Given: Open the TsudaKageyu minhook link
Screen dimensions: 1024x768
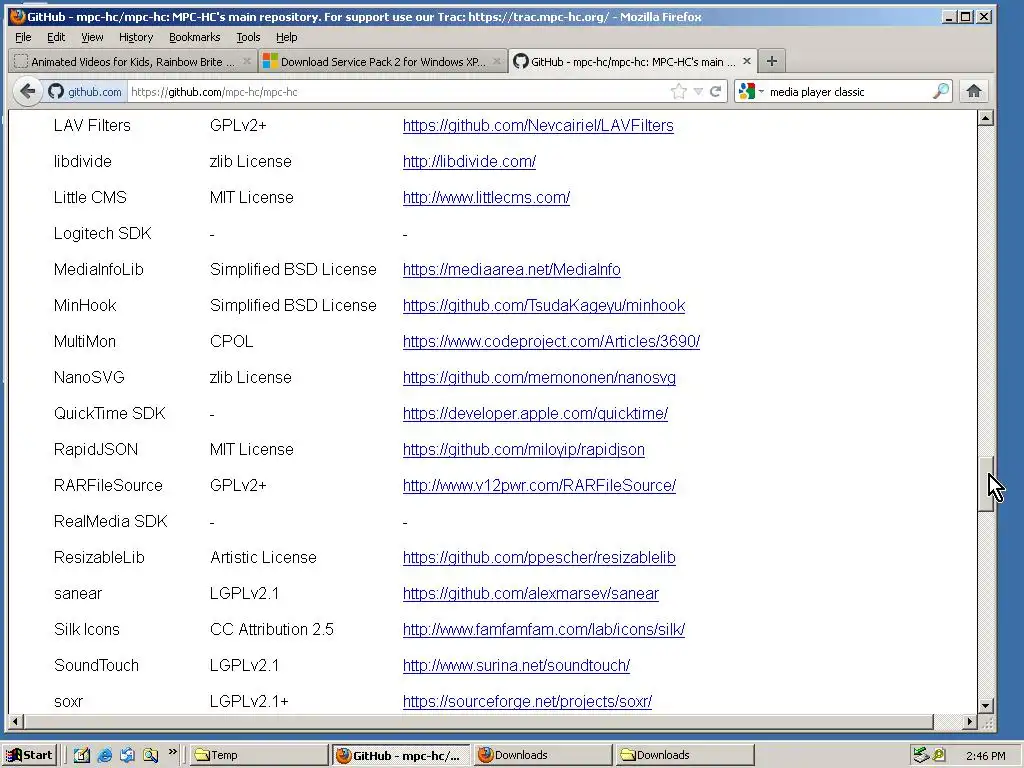Looking at the screenshot, I should (x=544, y=305).
